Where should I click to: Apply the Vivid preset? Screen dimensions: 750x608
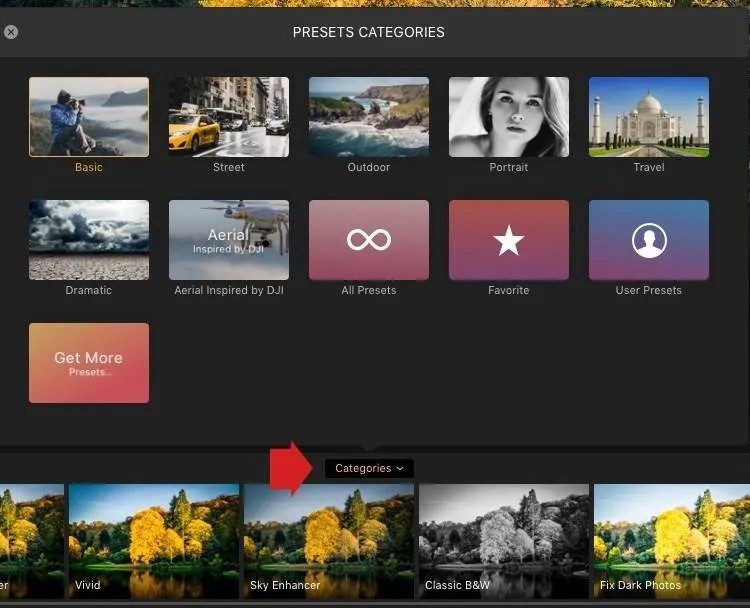click(154, 541)
